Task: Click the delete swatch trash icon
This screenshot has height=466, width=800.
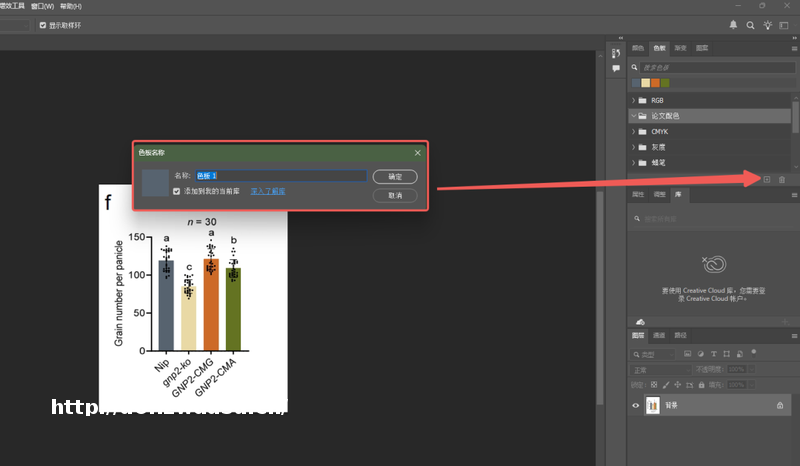Action: click(782, 179)
